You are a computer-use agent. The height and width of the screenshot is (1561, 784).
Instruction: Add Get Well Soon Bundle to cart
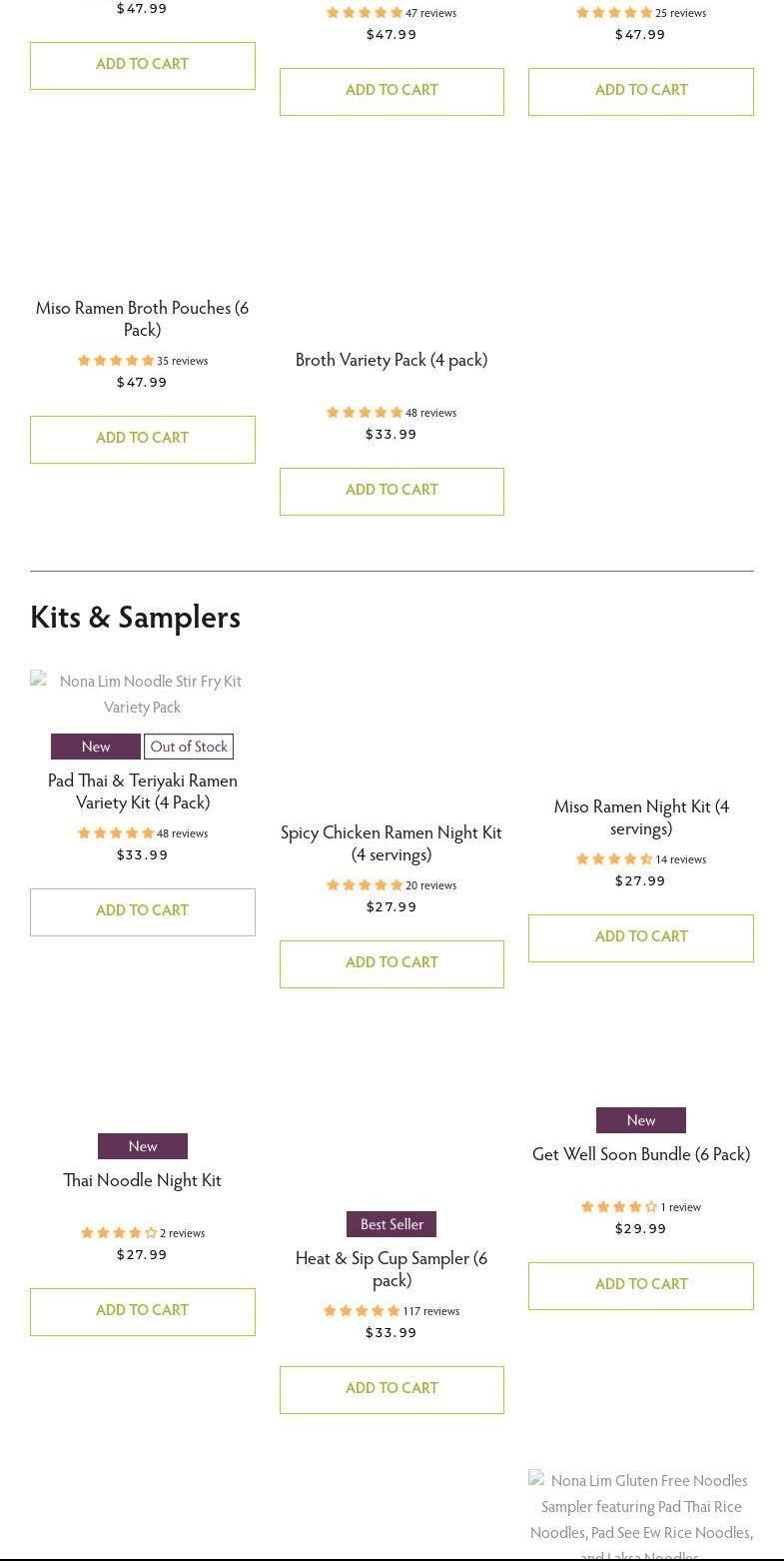pos(640,1285)
